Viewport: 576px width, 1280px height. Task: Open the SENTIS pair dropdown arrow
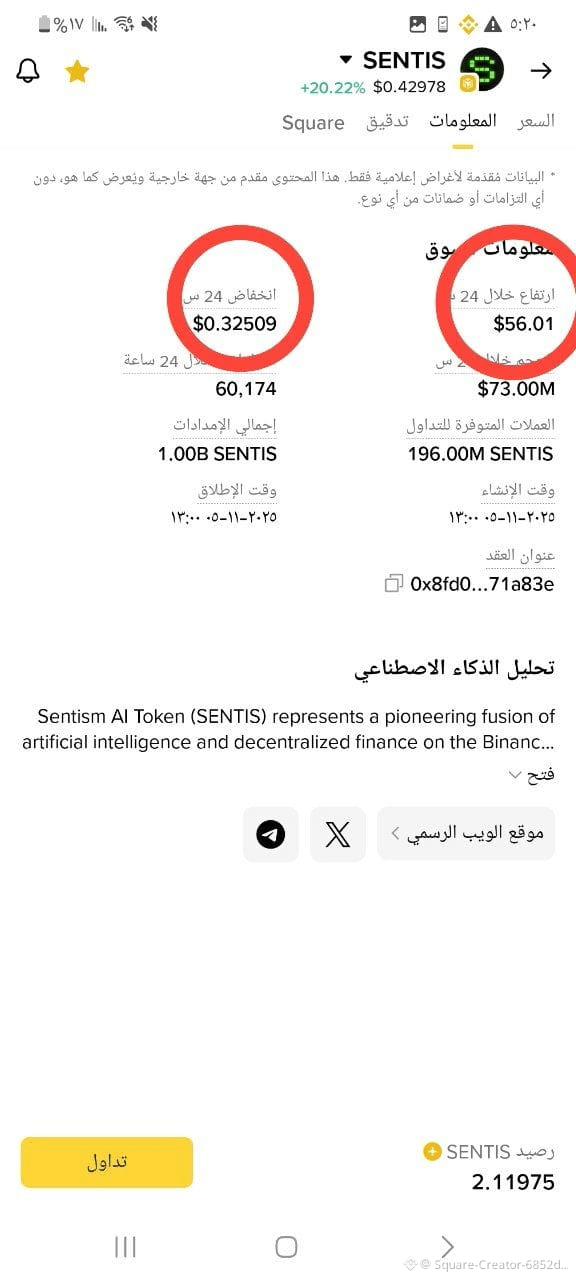pyautogui.click(x=346, y=59)
